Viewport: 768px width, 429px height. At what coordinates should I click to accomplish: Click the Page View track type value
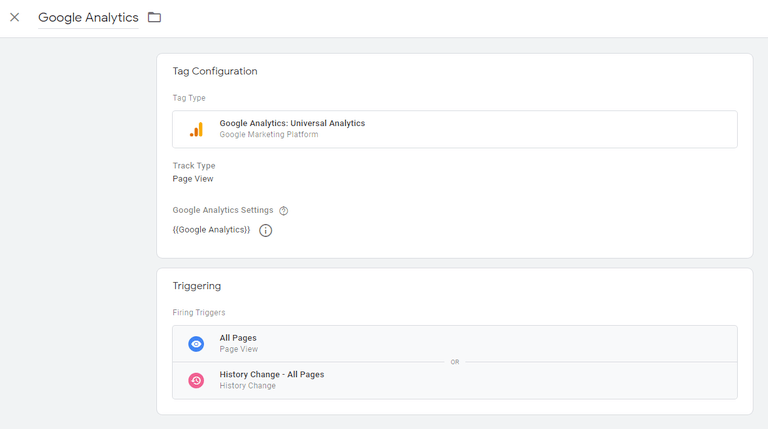[x=193, y=179]
